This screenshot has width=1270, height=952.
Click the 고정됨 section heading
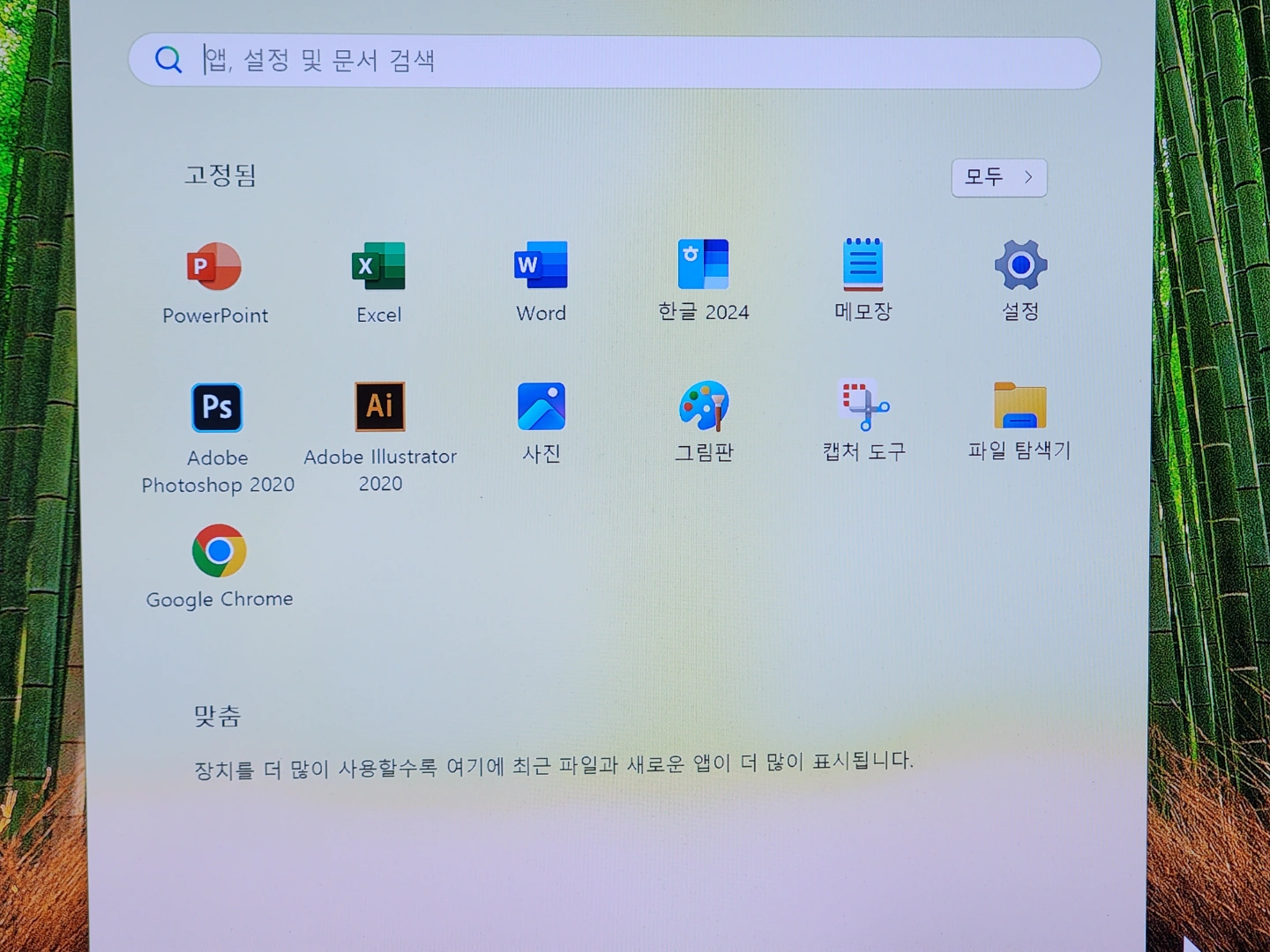click(x=220, y=175)
